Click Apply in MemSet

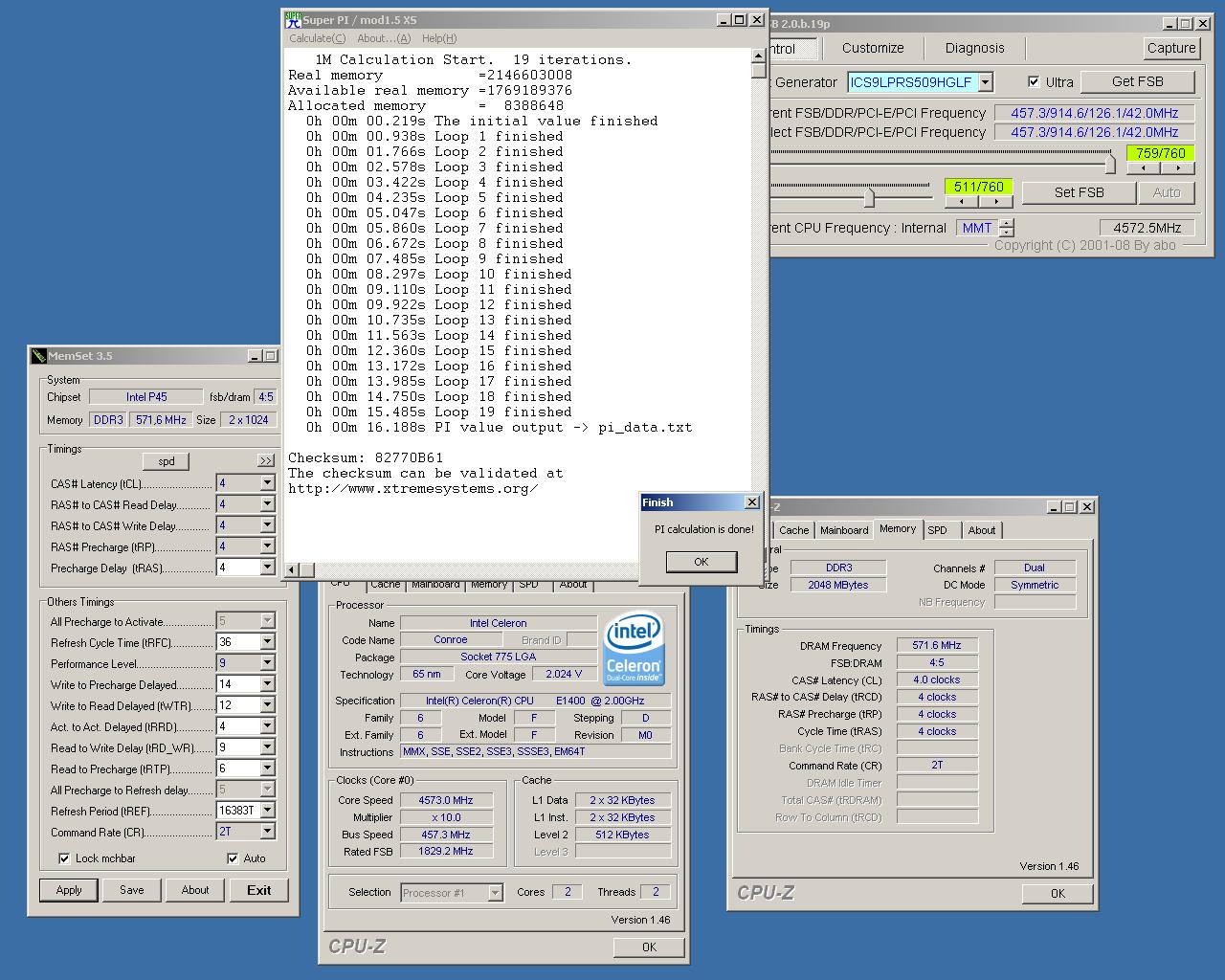point(69,890)
